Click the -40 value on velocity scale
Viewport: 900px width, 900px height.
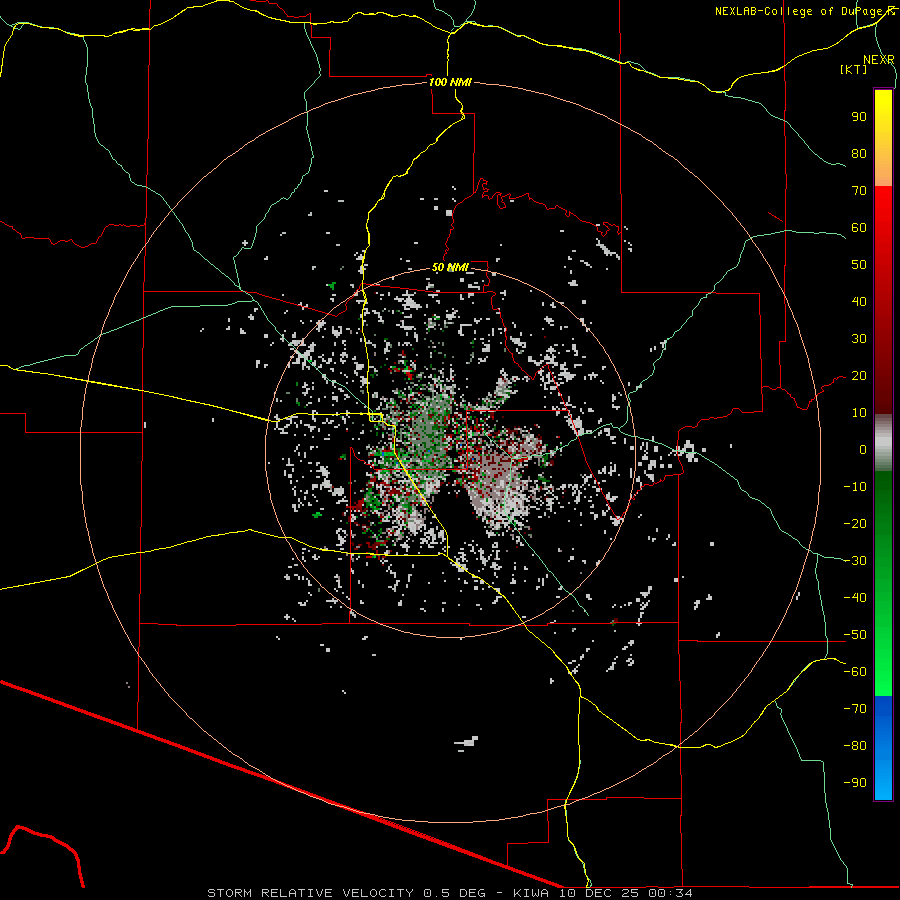point(855,598)
